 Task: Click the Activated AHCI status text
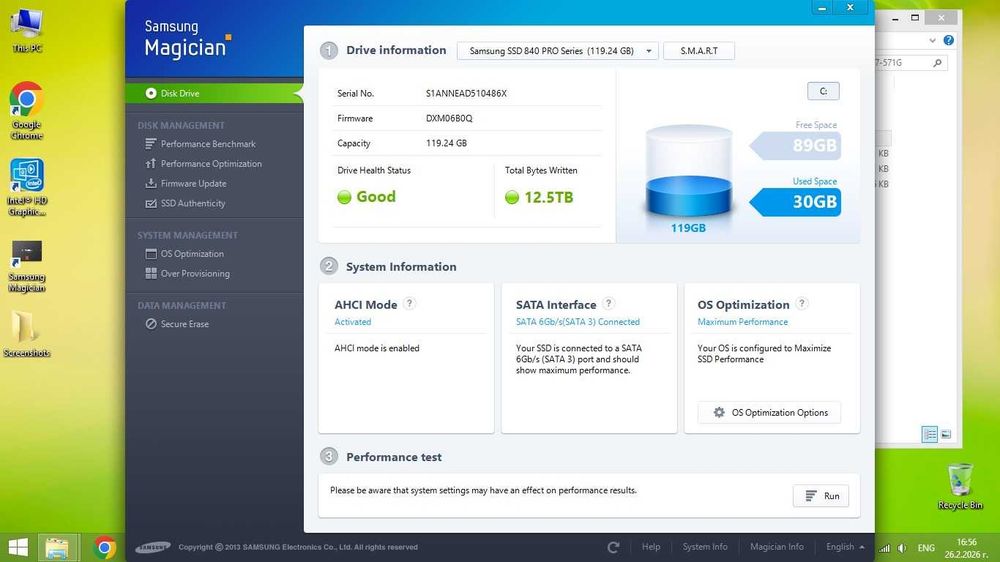(x=353, y=322)
